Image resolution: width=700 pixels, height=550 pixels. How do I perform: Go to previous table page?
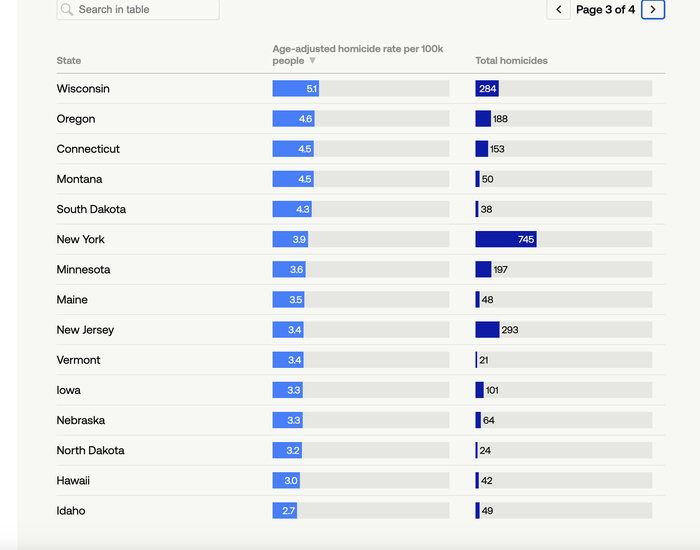click(559, 10)
